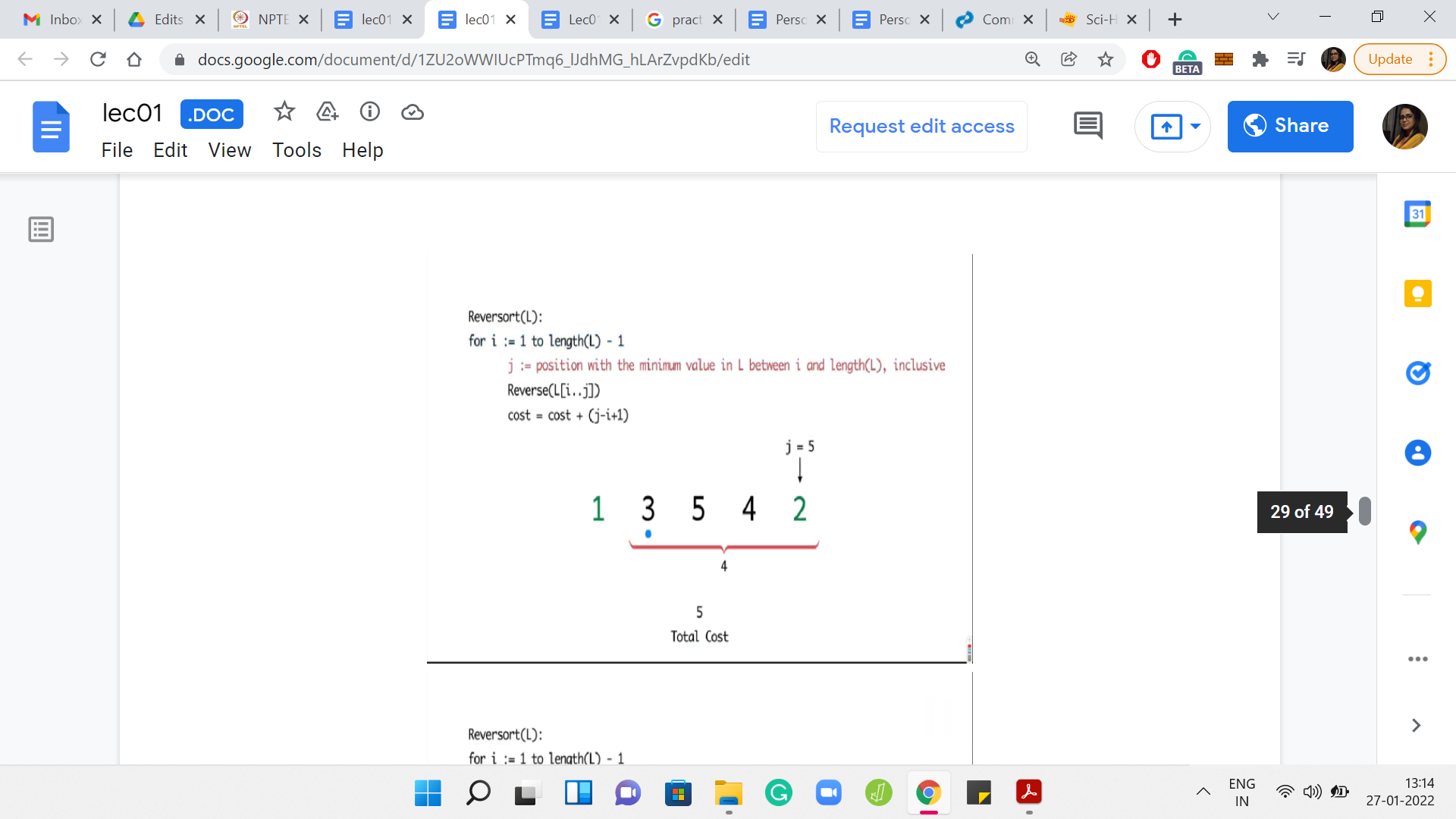Screen dimensions: 1456x819
Task: Expand the present dropdown arrow
Action: pos(1196,126)
